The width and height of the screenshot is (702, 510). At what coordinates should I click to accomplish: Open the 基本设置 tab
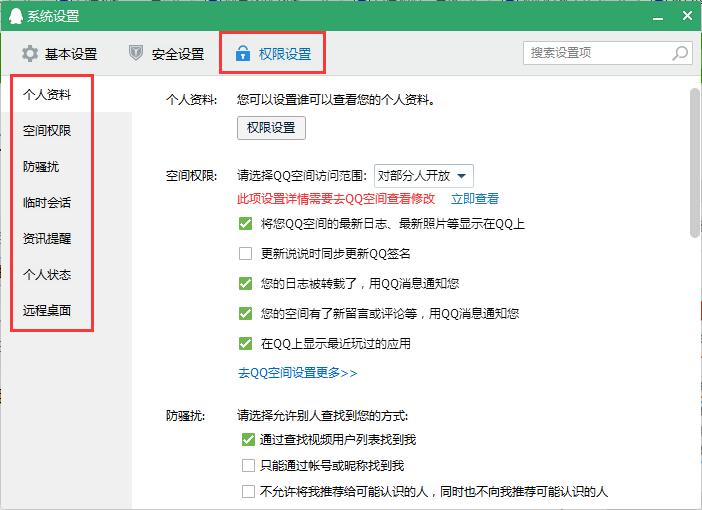click(x=60, y=54)
